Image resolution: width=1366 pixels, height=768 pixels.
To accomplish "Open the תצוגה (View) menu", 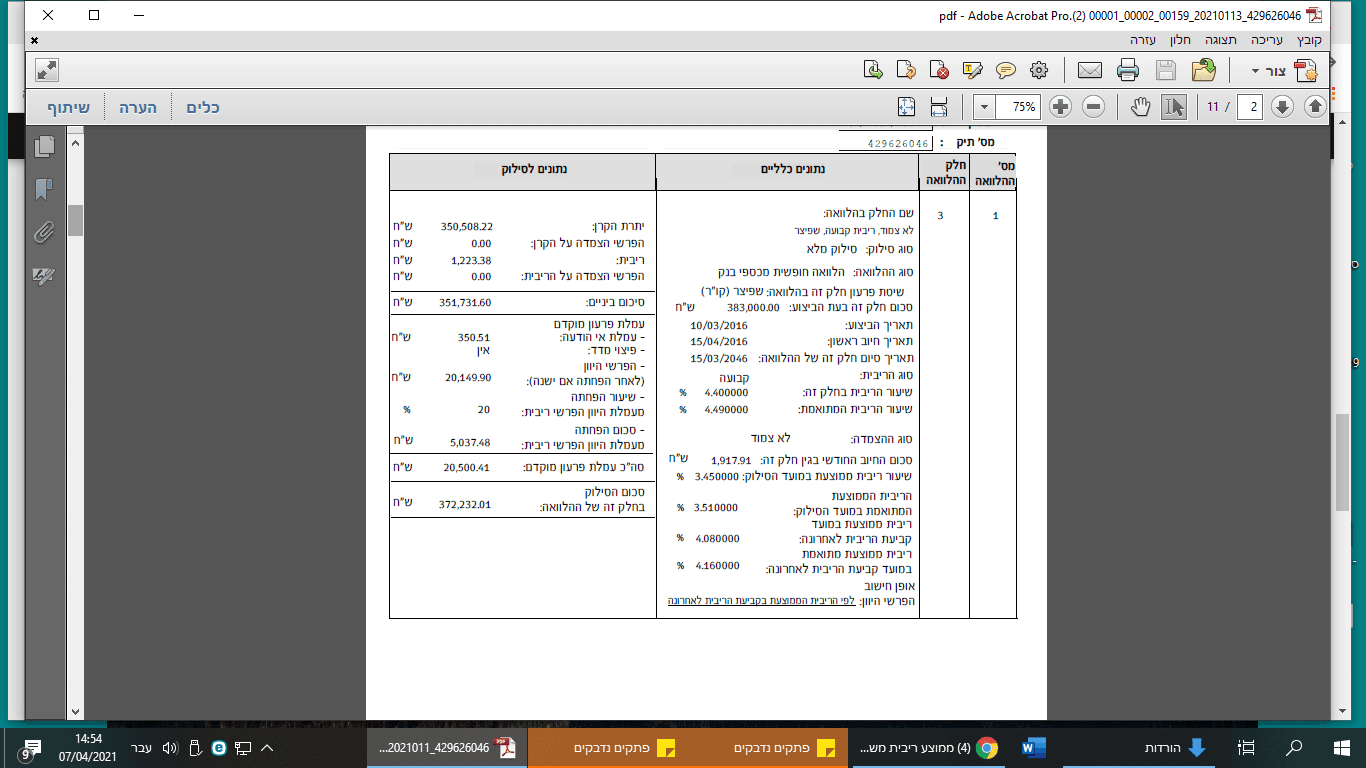I will (1221, 40).
